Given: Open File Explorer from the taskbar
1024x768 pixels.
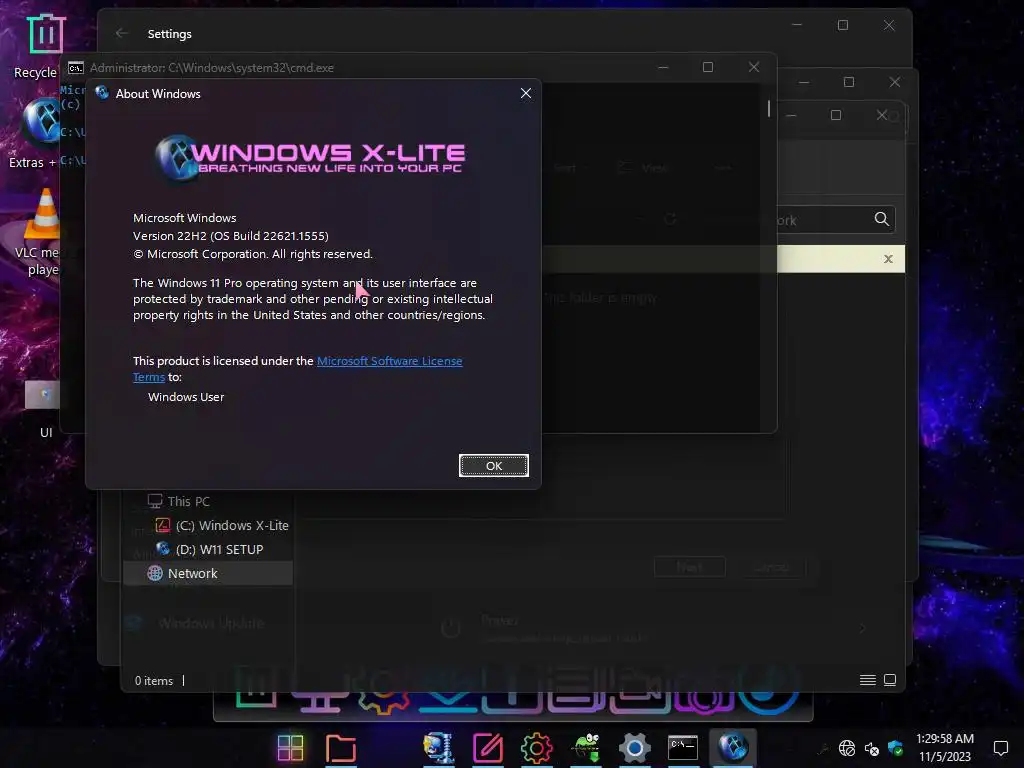Looking at the screenshot, I should pos(340,748).
